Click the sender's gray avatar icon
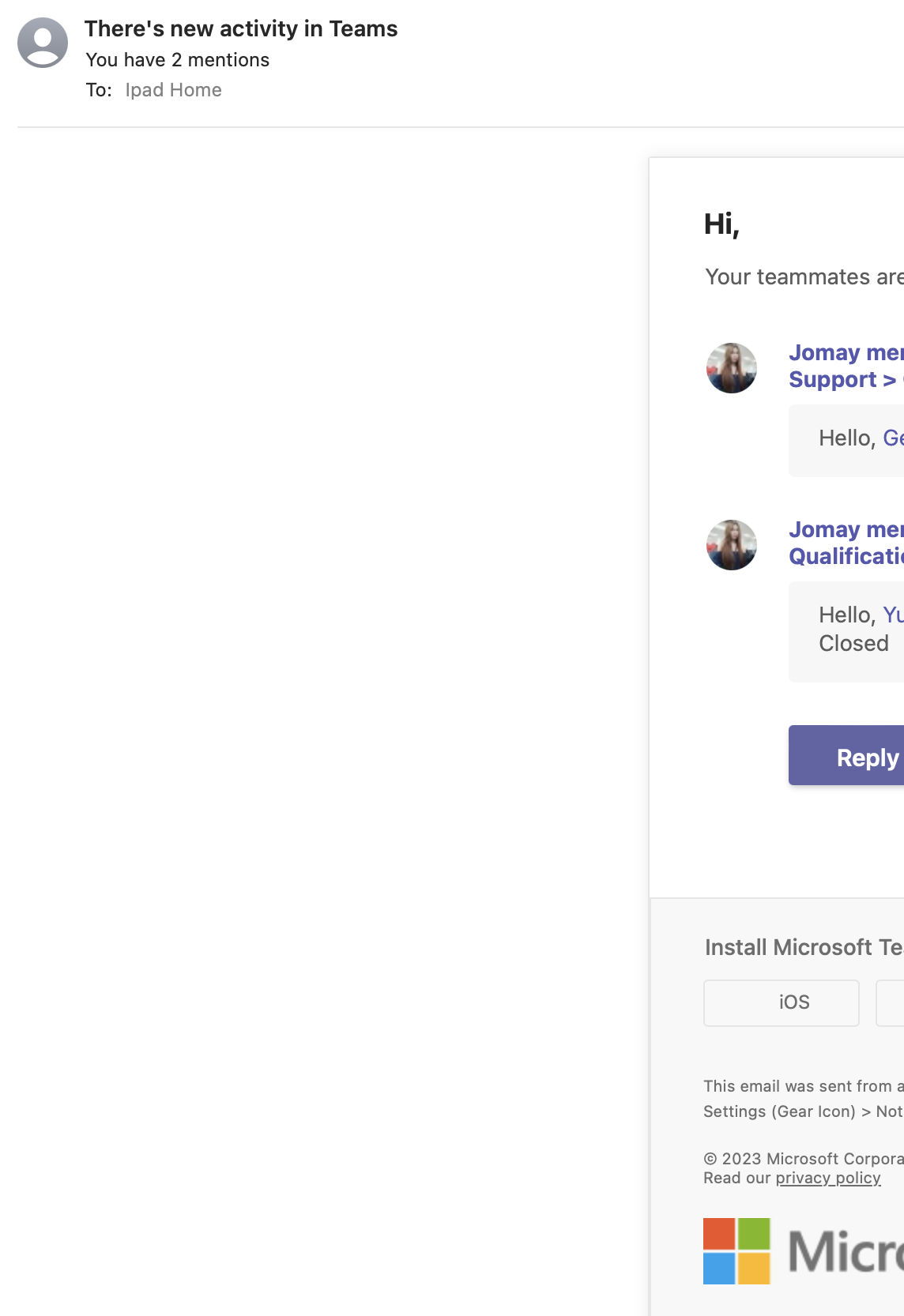904x1316 pixels. coord(43,43)
